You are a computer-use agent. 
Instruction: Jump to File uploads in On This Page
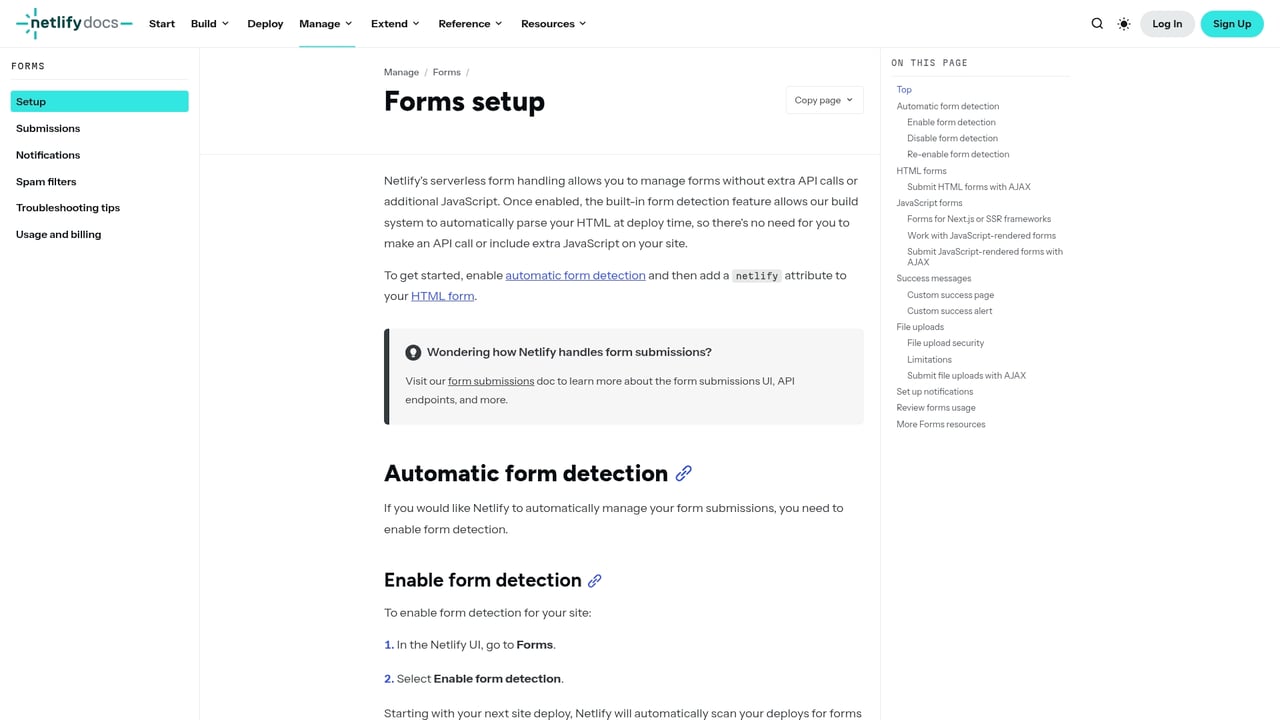point(919,327)
